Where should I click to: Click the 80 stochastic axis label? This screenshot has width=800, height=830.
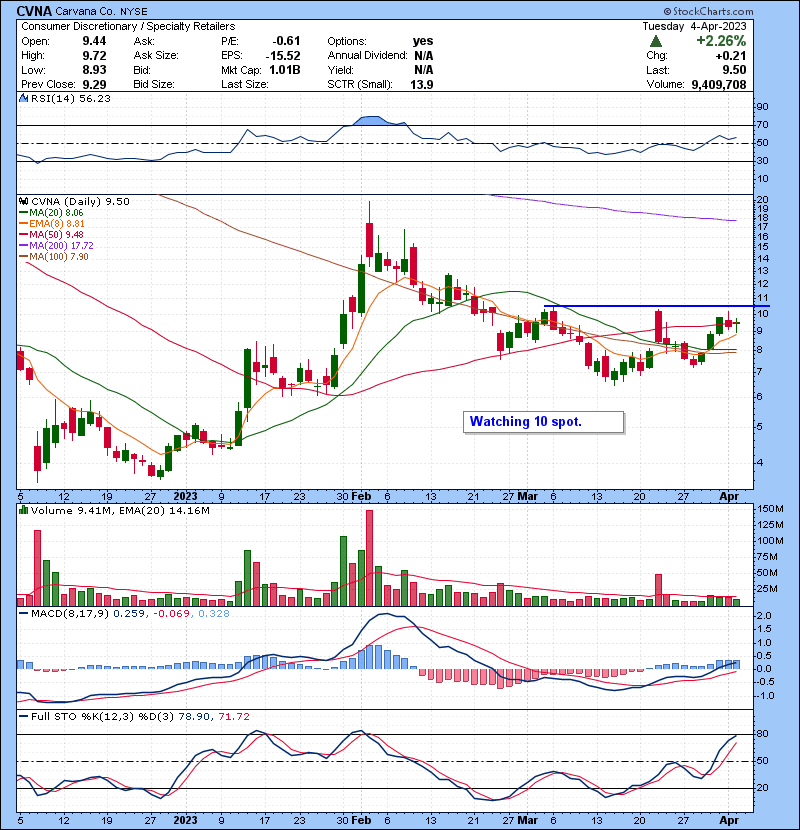[x=763, y=734]
